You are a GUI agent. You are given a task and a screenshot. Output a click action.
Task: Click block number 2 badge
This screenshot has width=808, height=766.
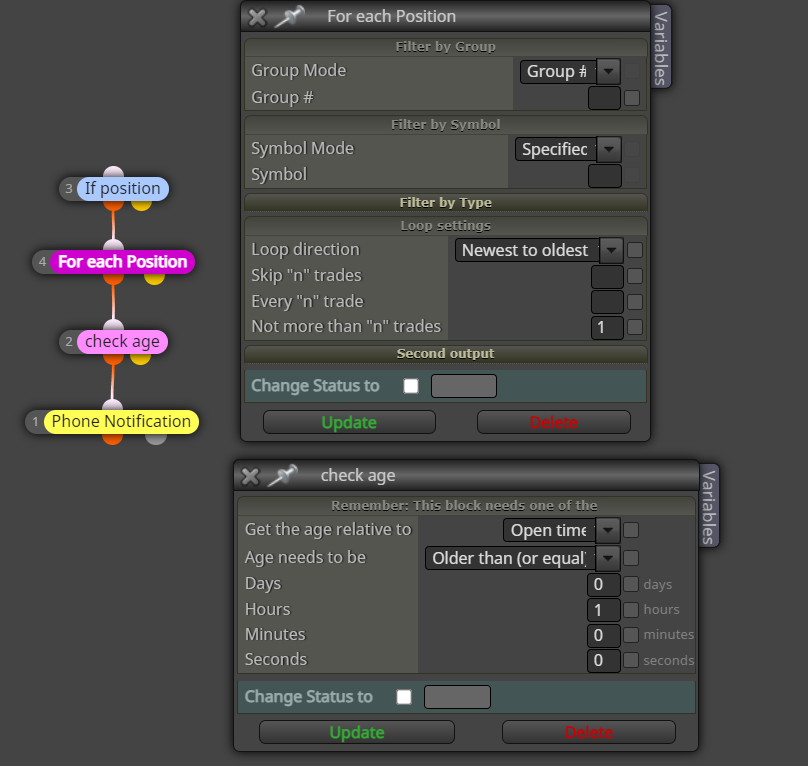coord(69,342)
